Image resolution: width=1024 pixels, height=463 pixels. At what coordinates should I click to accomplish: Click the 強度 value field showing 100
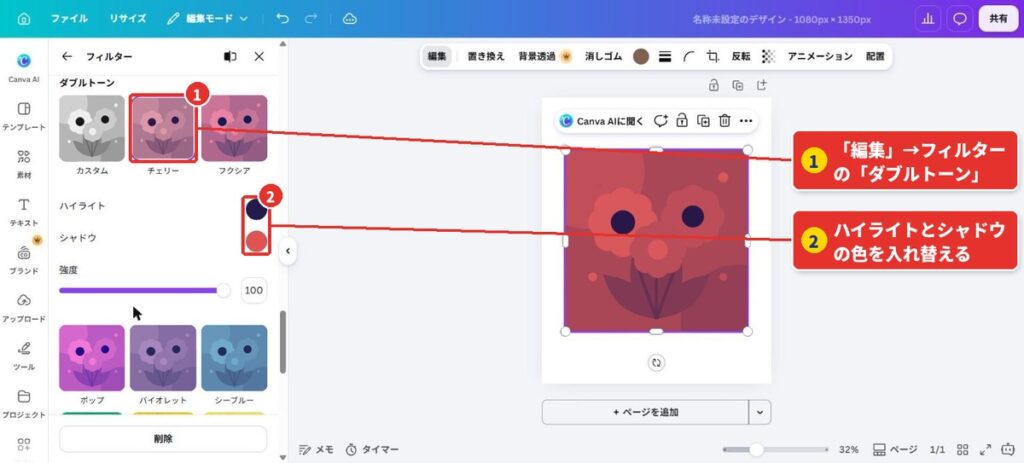pos(253,291)
